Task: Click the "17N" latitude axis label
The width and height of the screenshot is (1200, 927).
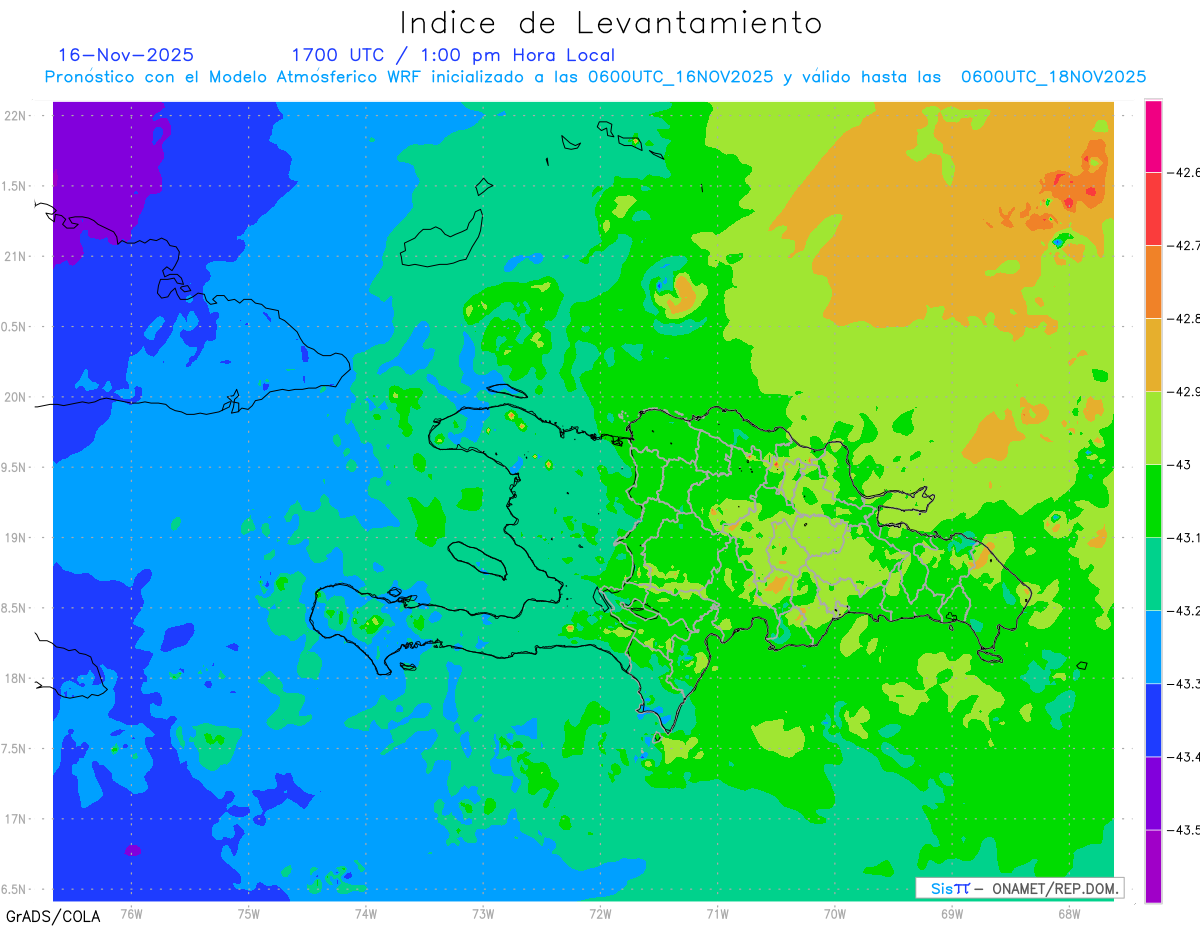Action: [15, 819]
